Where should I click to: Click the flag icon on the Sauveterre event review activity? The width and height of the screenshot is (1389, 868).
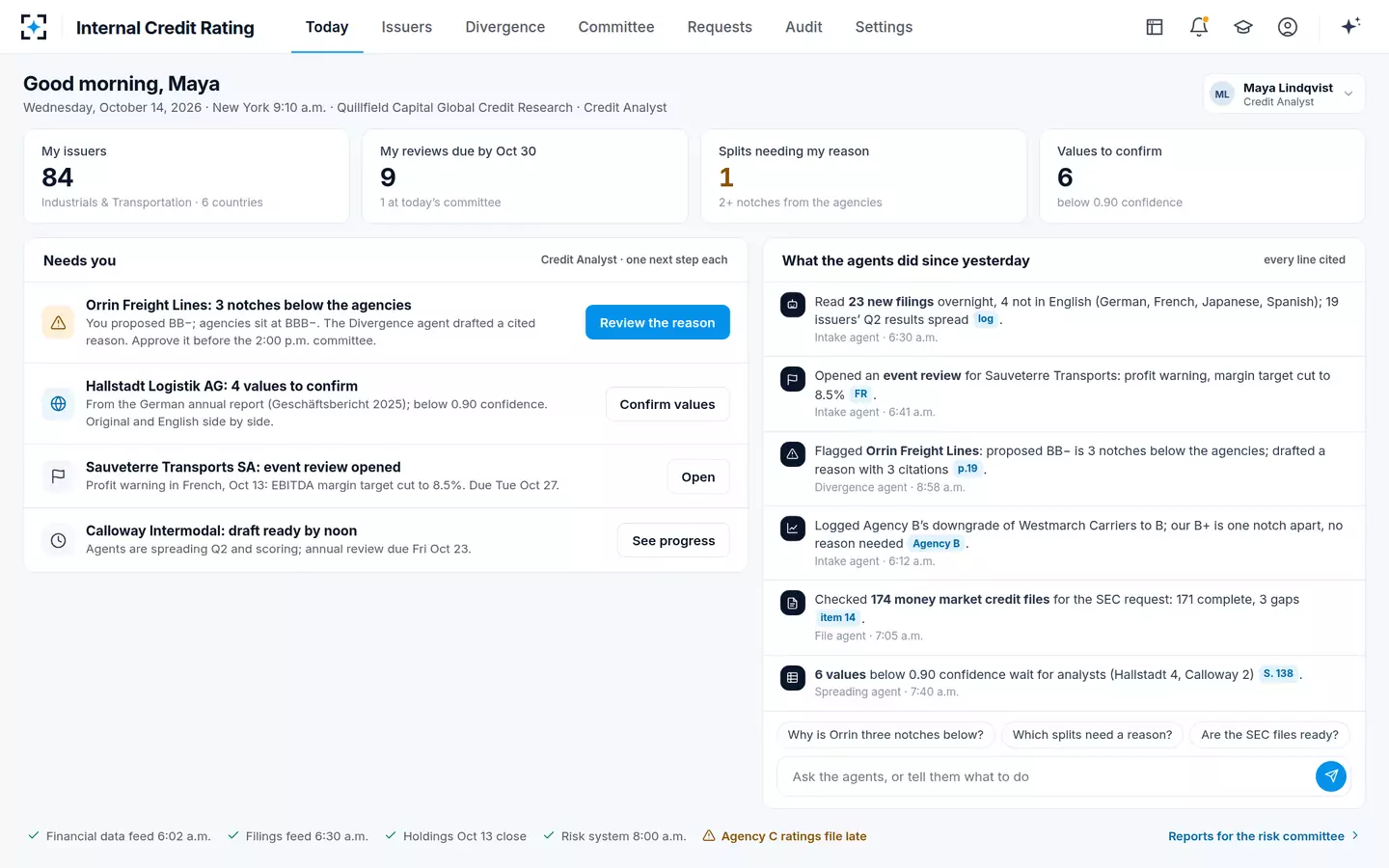click(x=792, y=379)
